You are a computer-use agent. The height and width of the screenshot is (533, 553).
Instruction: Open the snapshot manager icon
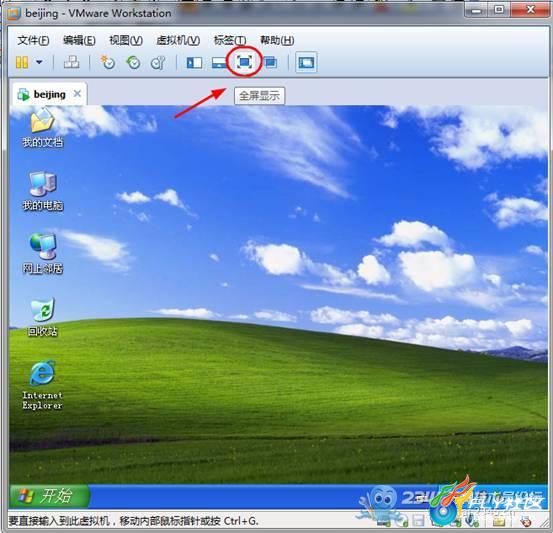[158, 62]
